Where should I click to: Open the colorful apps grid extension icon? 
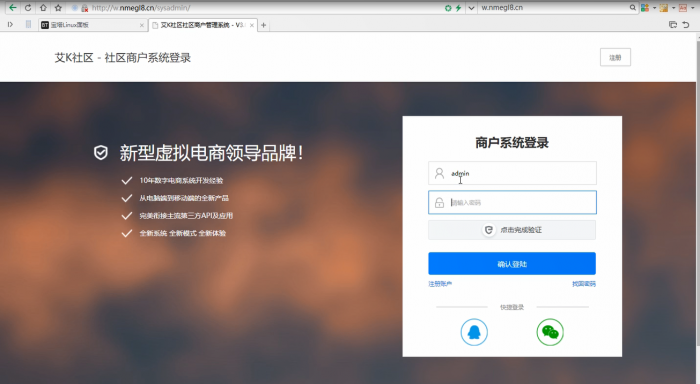click(645, 8)
